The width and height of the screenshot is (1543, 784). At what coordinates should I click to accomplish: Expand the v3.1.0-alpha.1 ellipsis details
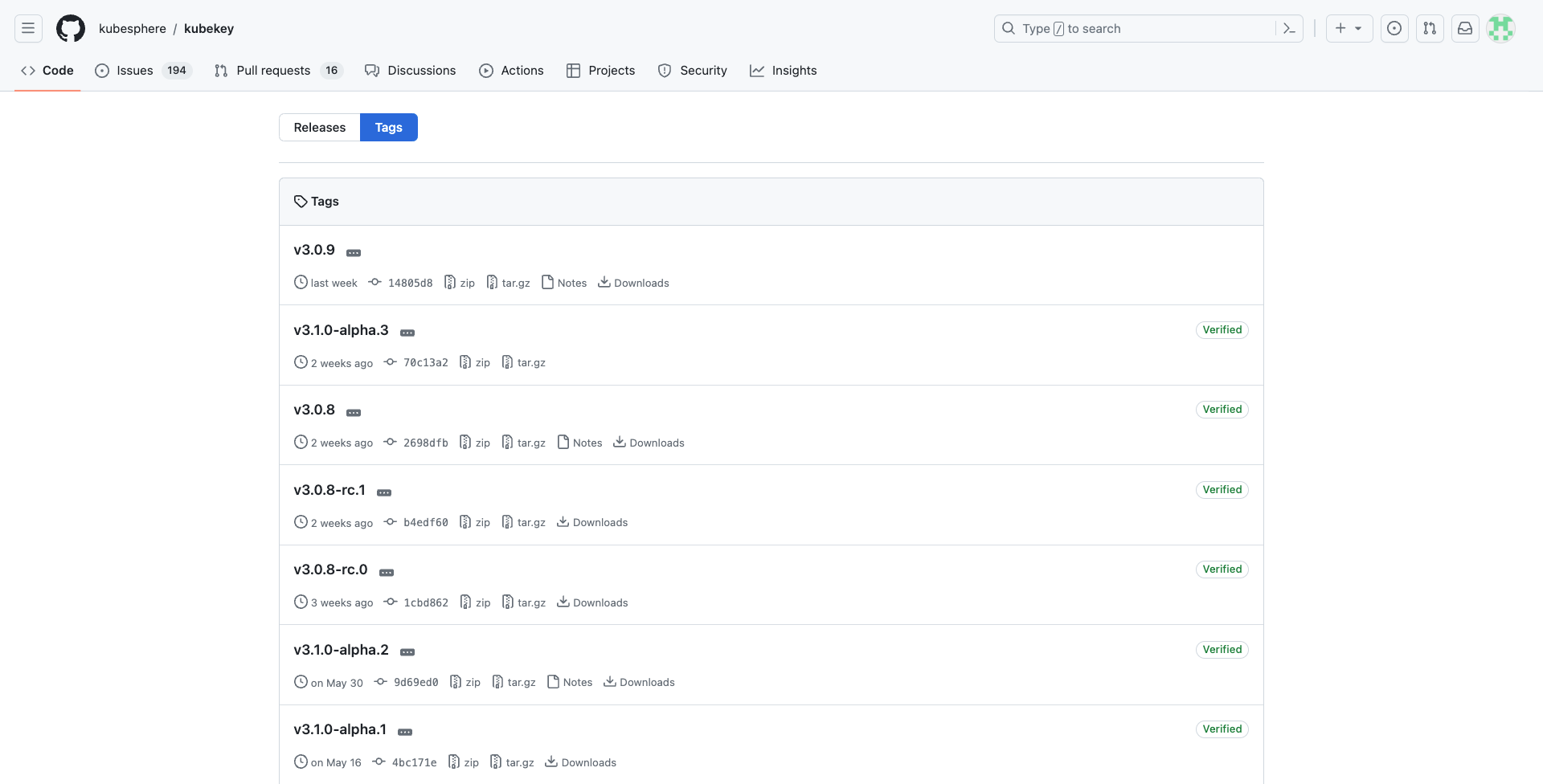405,733
